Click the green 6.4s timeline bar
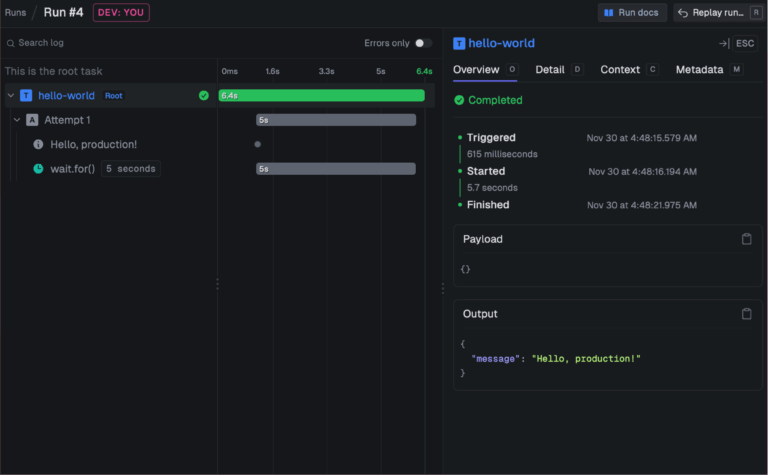The width and height of the screenshot is (768, 475). click(x=321, y=95)
